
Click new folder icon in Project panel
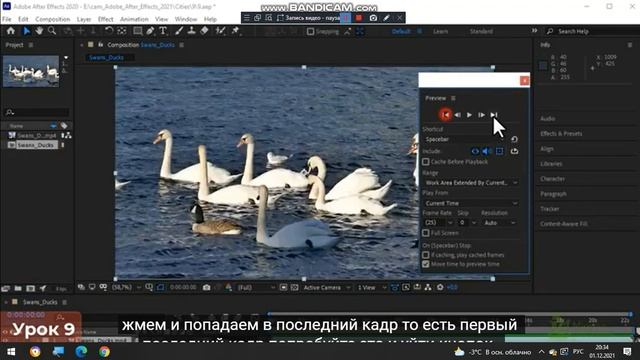18,288
